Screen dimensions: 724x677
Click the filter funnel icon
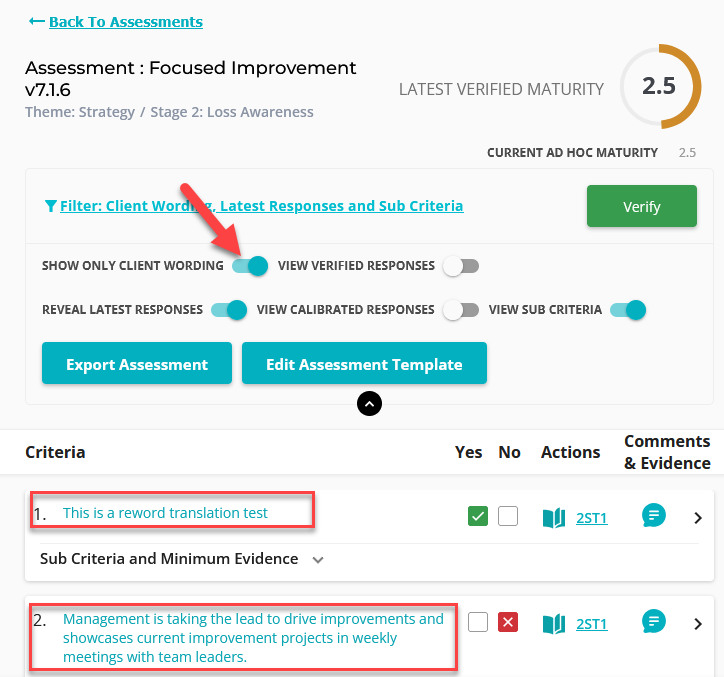51,206
